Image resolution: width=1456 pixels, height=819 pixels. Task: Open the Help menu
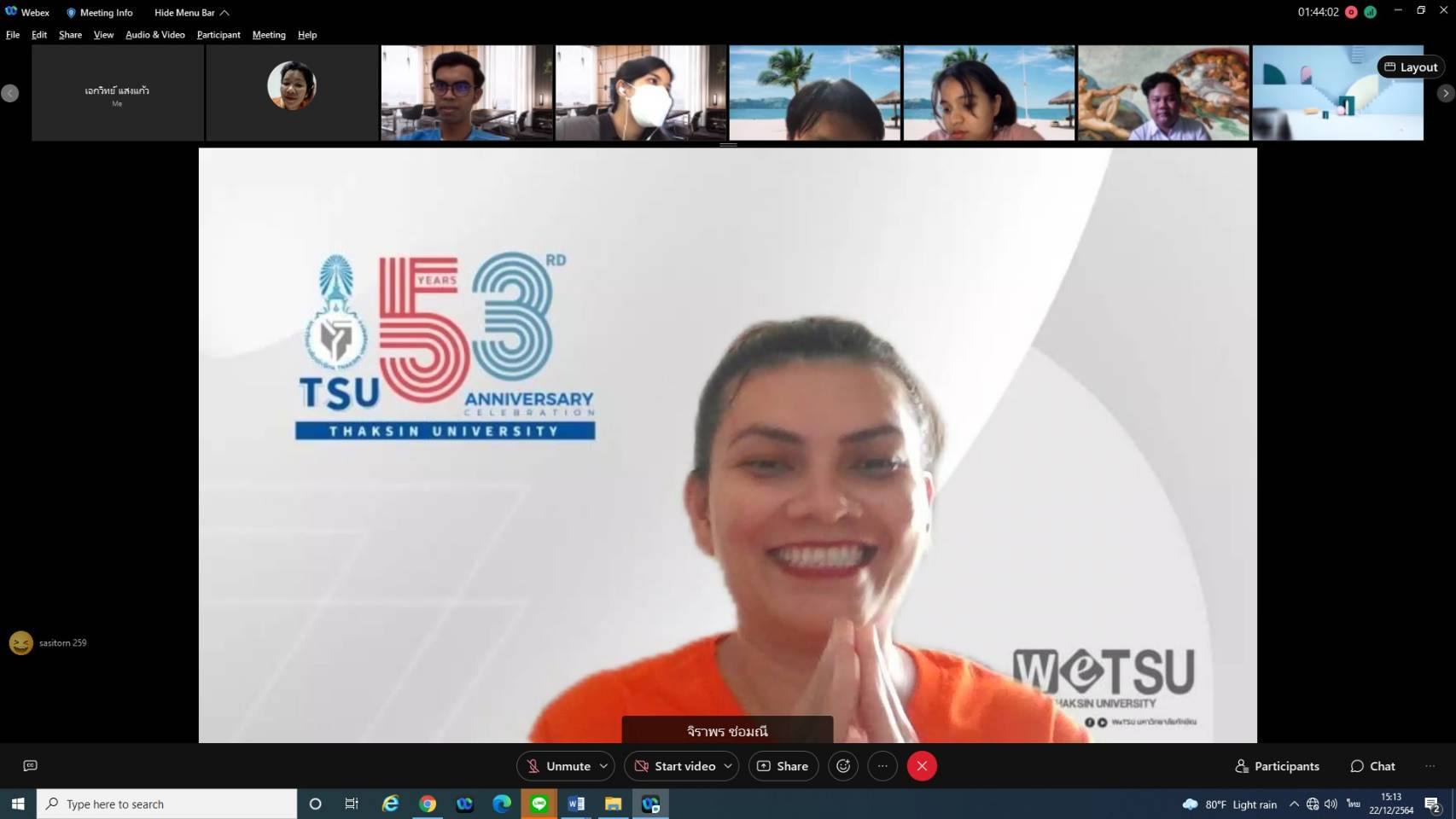pos(307,35)
